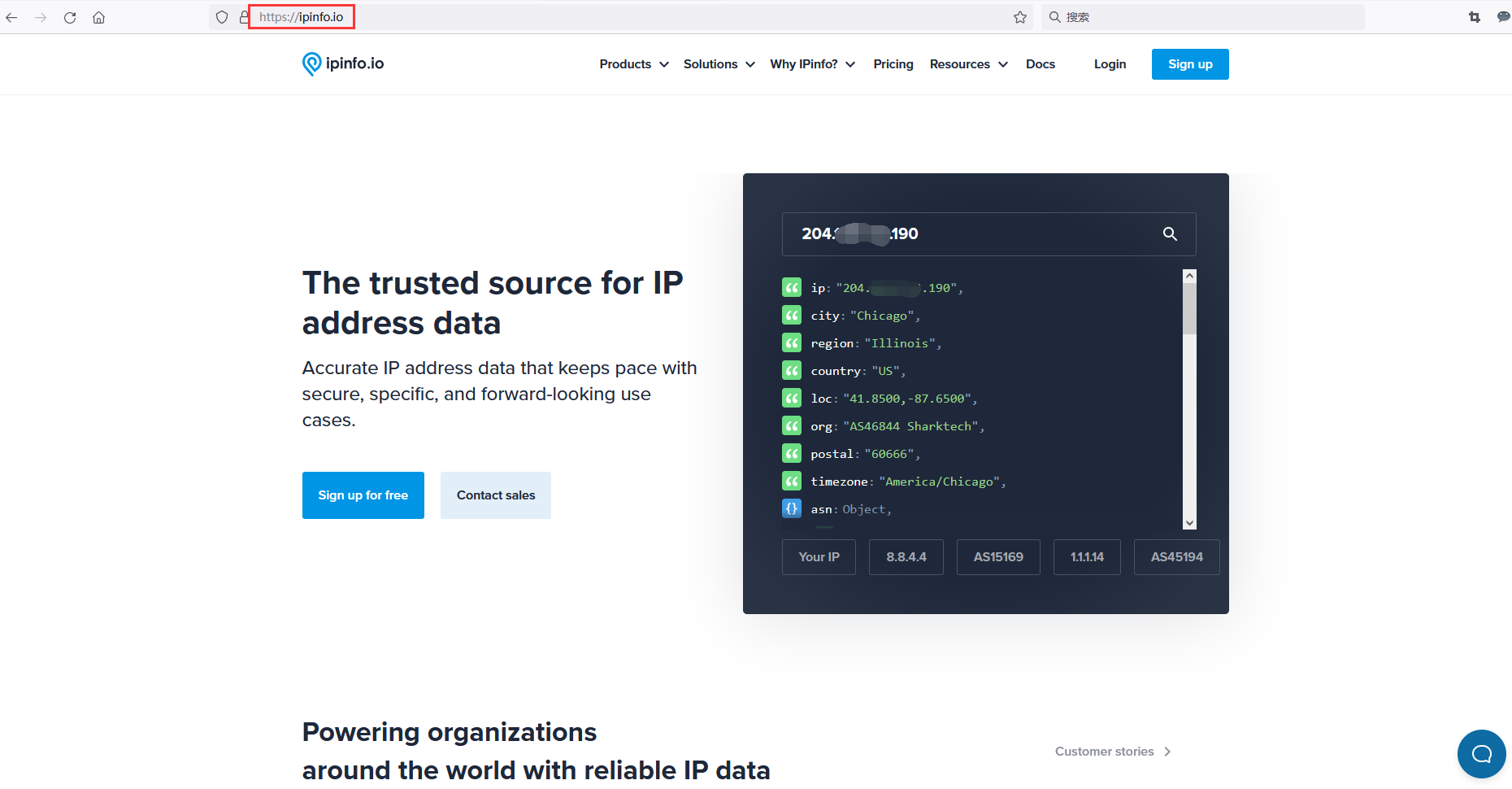Select the AS45194 sample button
This screenshot has width=1512, height=789.
coord(1176,557)
